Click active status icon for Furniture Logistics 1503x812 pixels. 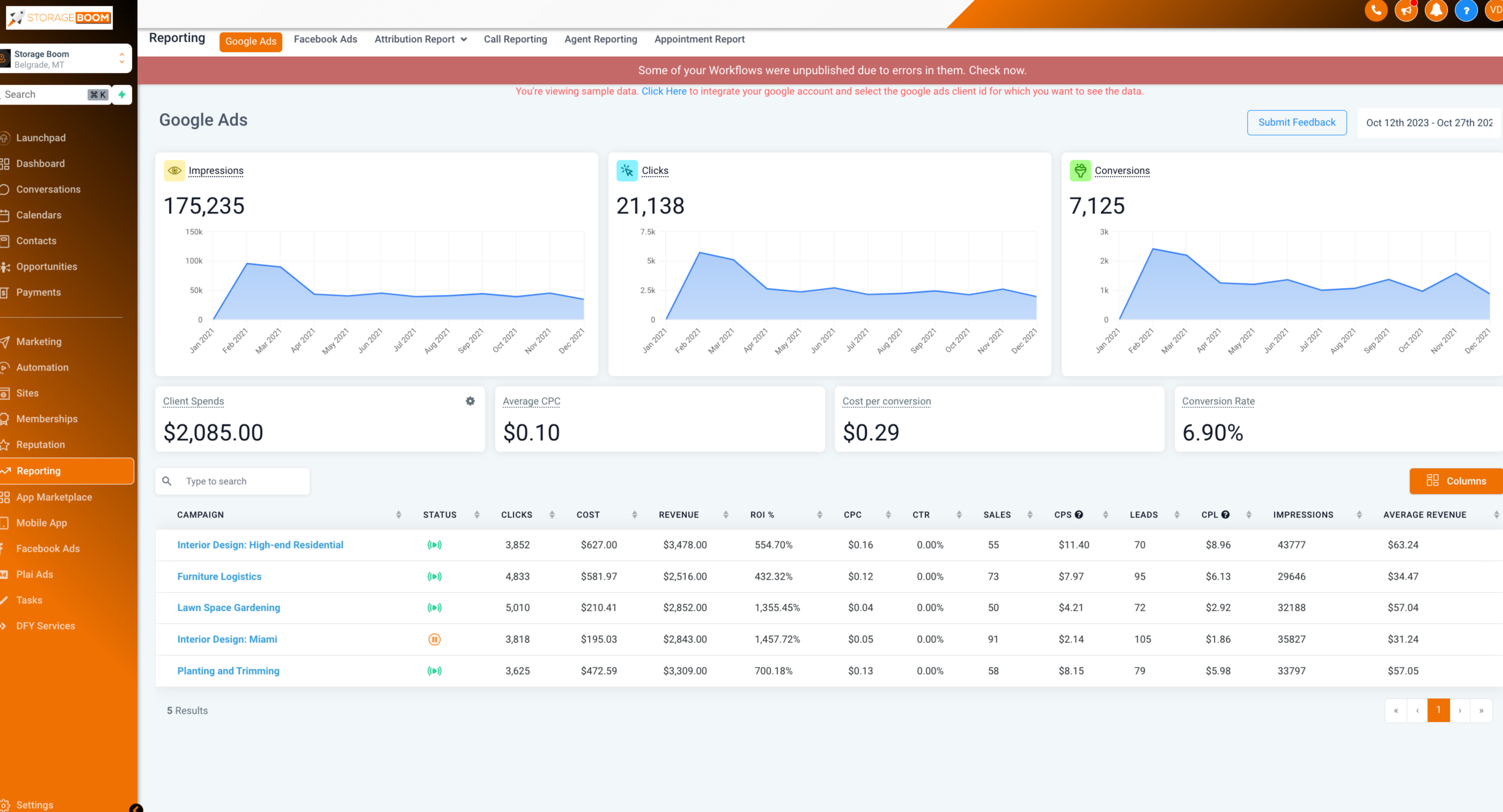434,577
